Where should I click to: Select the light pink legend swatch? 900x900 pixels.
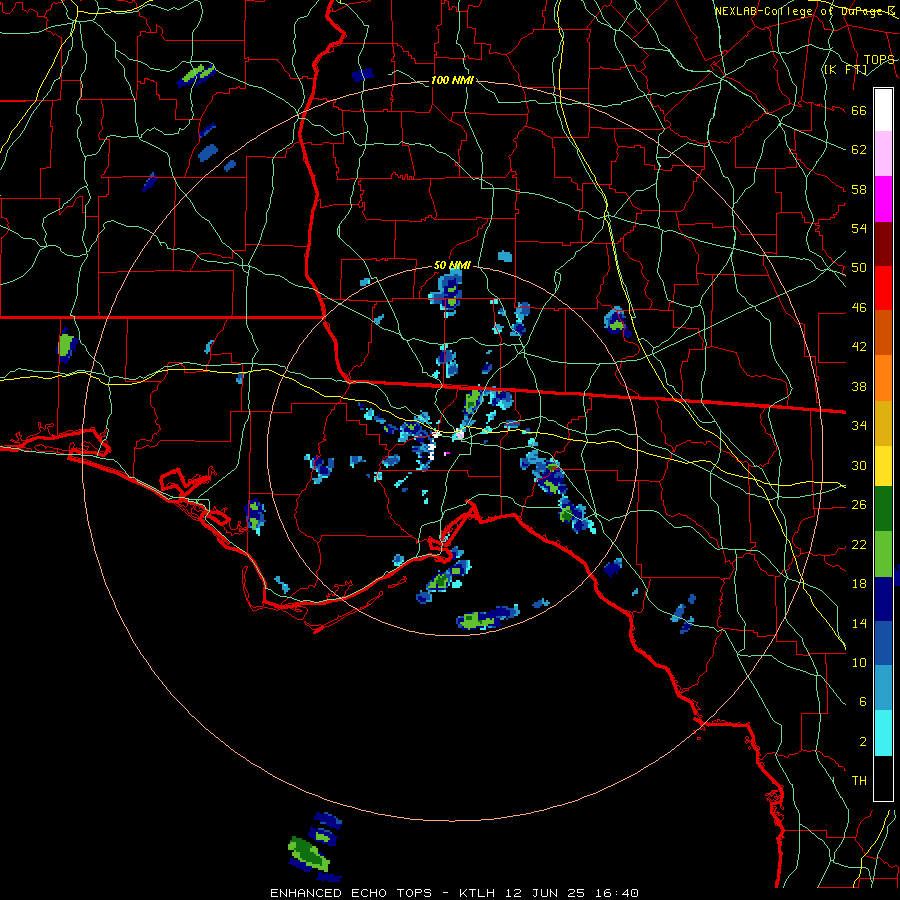(883, 154)
